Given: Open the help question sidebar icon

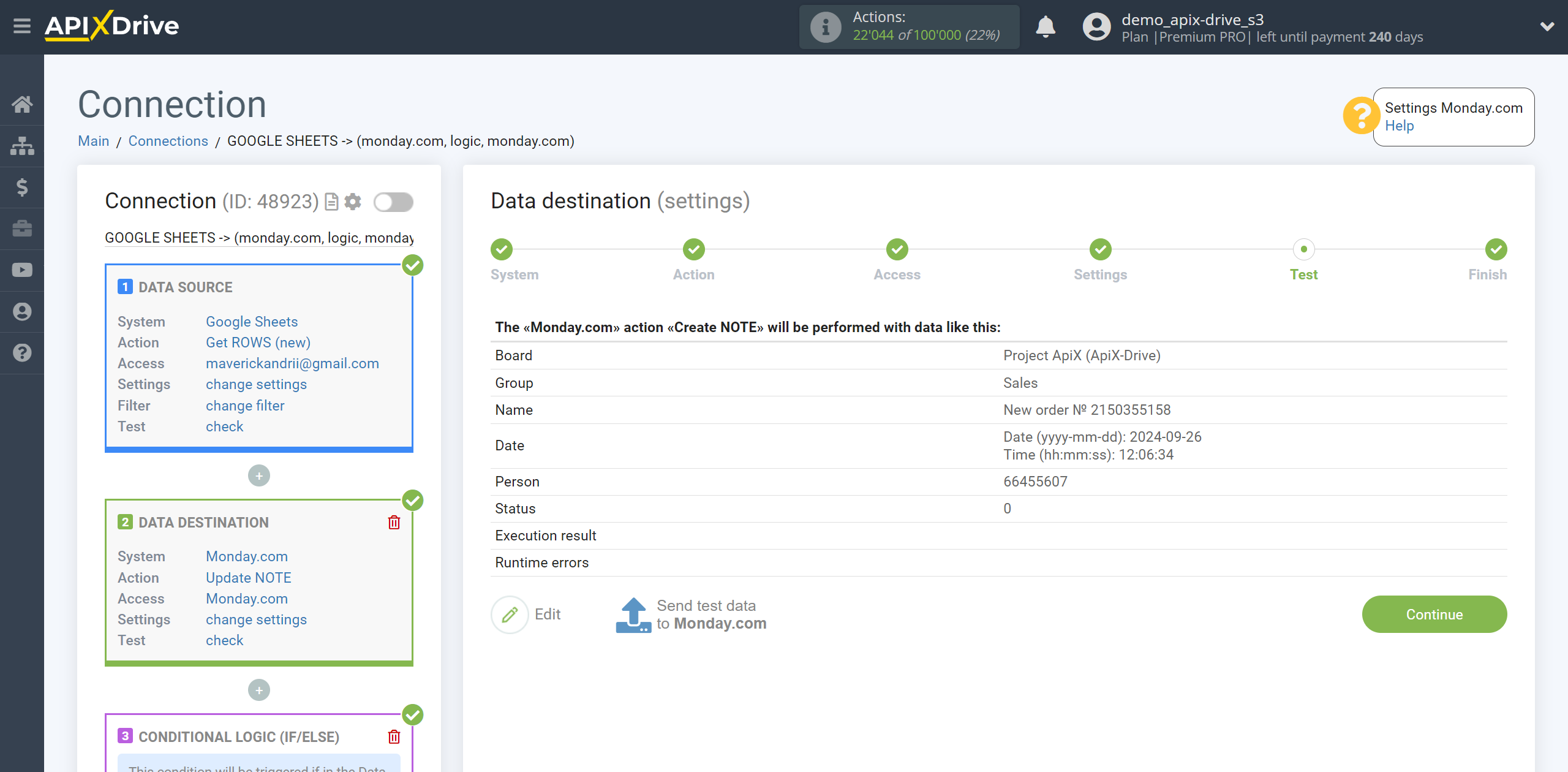Looking at the screenshot, I should coord(22,353).
